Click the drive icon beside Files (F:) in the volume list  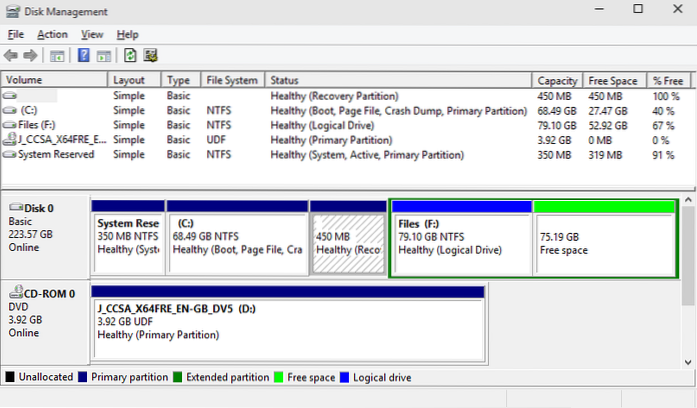[10, 125]
